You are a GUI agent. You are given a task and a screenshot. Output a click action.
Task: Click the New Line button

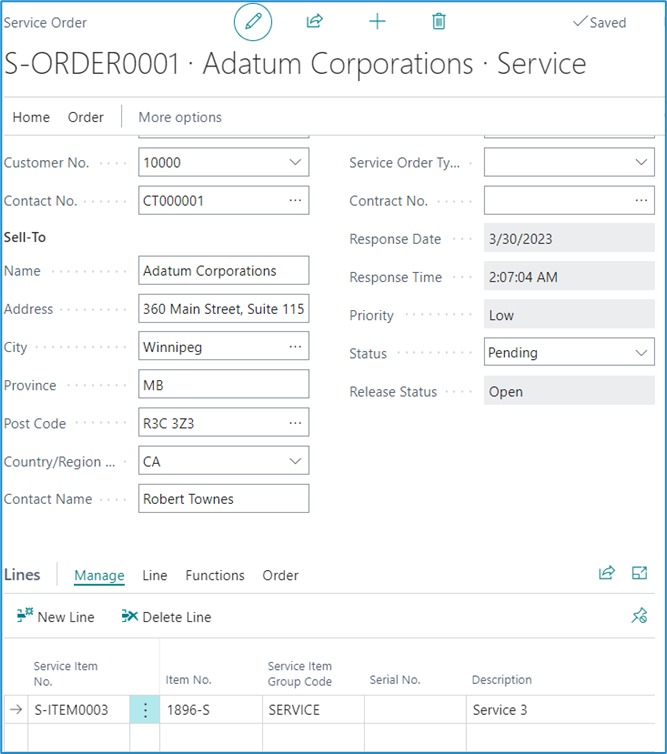tap(56, 617)
